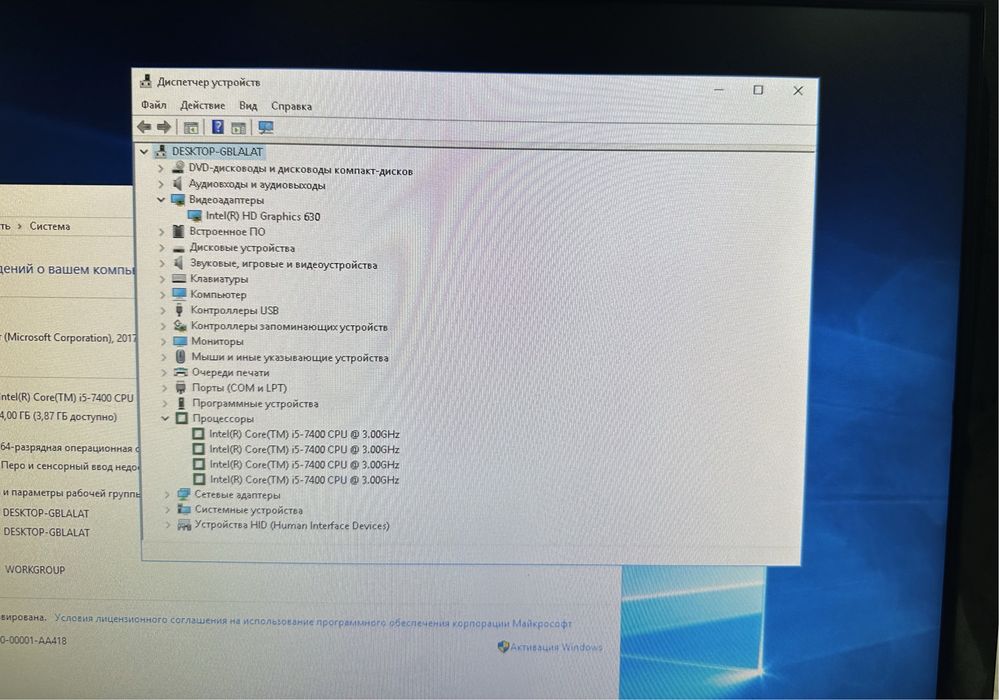
Task: Click the Мониторы screen icon
Action: click(180, 341)
